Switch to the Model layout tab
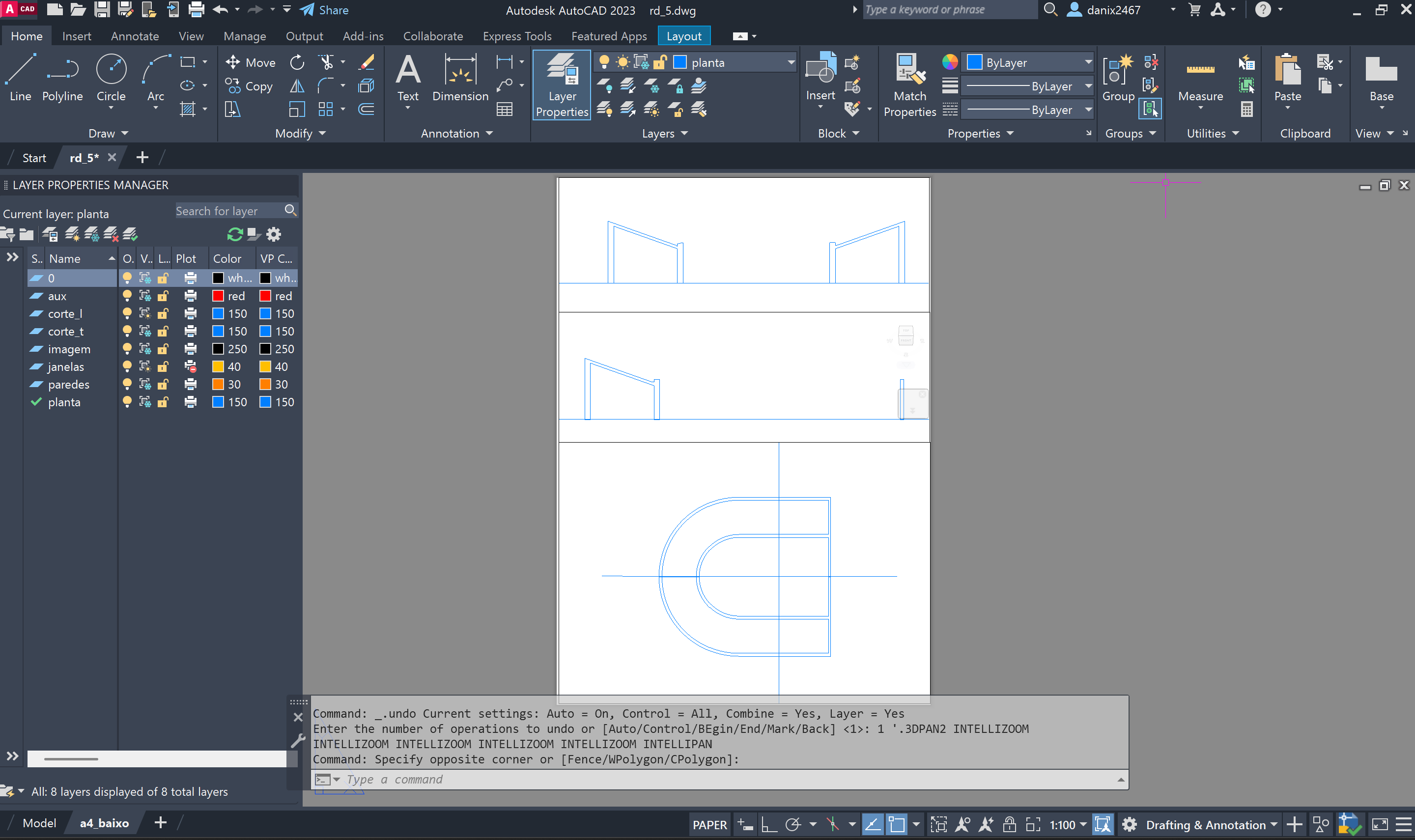 click(39, 823)
